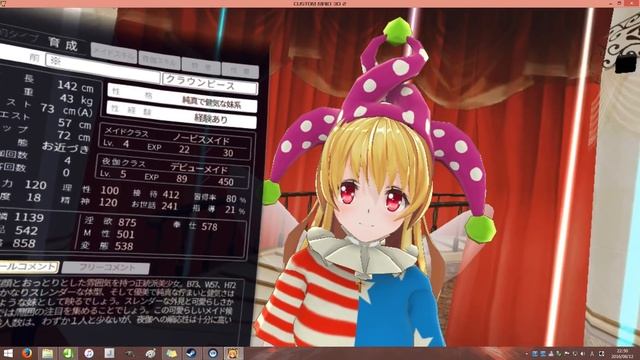Image resolution: width=640 pixels, height=360 pixels.
Task: Open the blue circular taskbar app
Action: click(212, 353)
